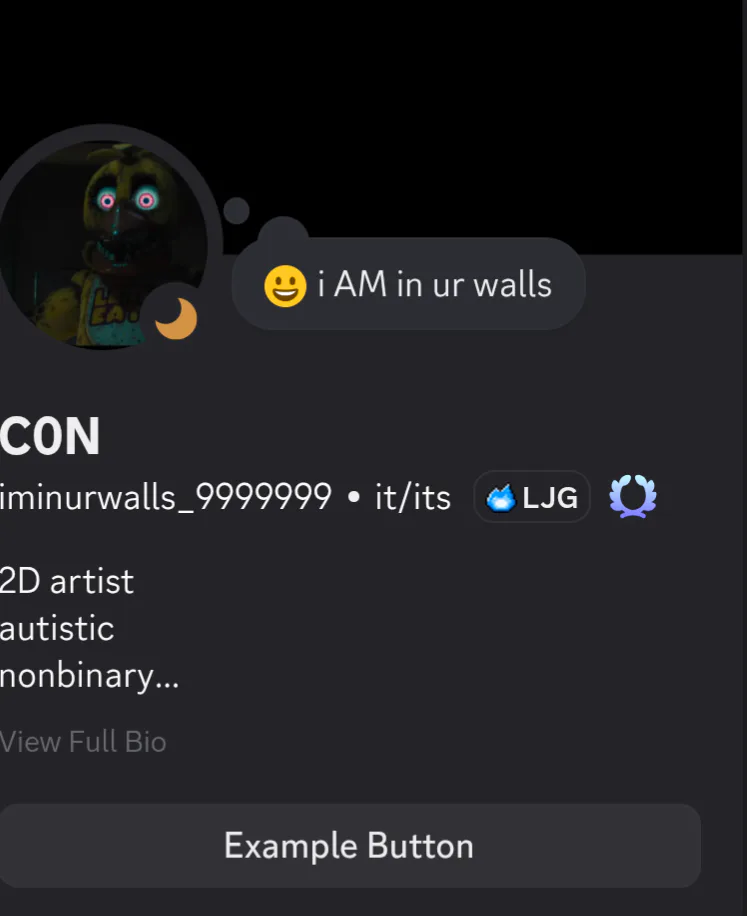Open the Chica animatronic profile avatar
747x916 pixels.
point(101,244)
